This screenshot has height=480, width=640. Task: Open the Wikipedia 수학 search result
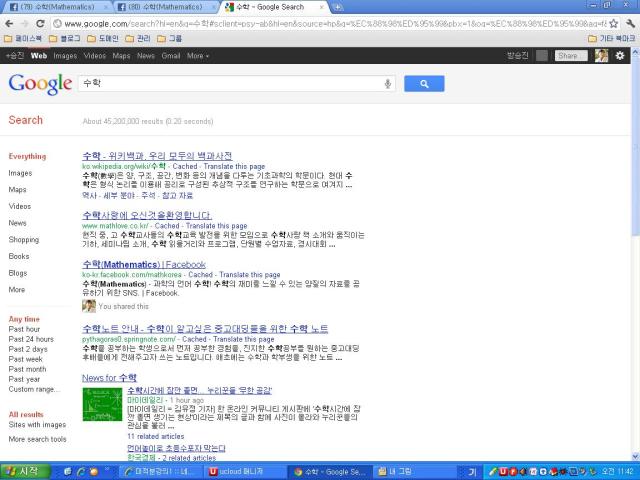click(157, 156)
